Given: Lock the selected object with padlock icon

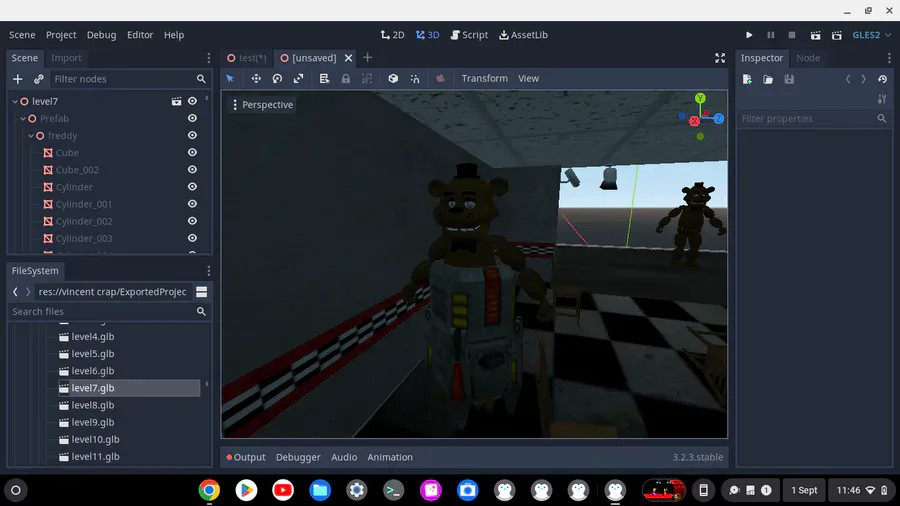Looking at the screenshot, I should tap(346, 79).
